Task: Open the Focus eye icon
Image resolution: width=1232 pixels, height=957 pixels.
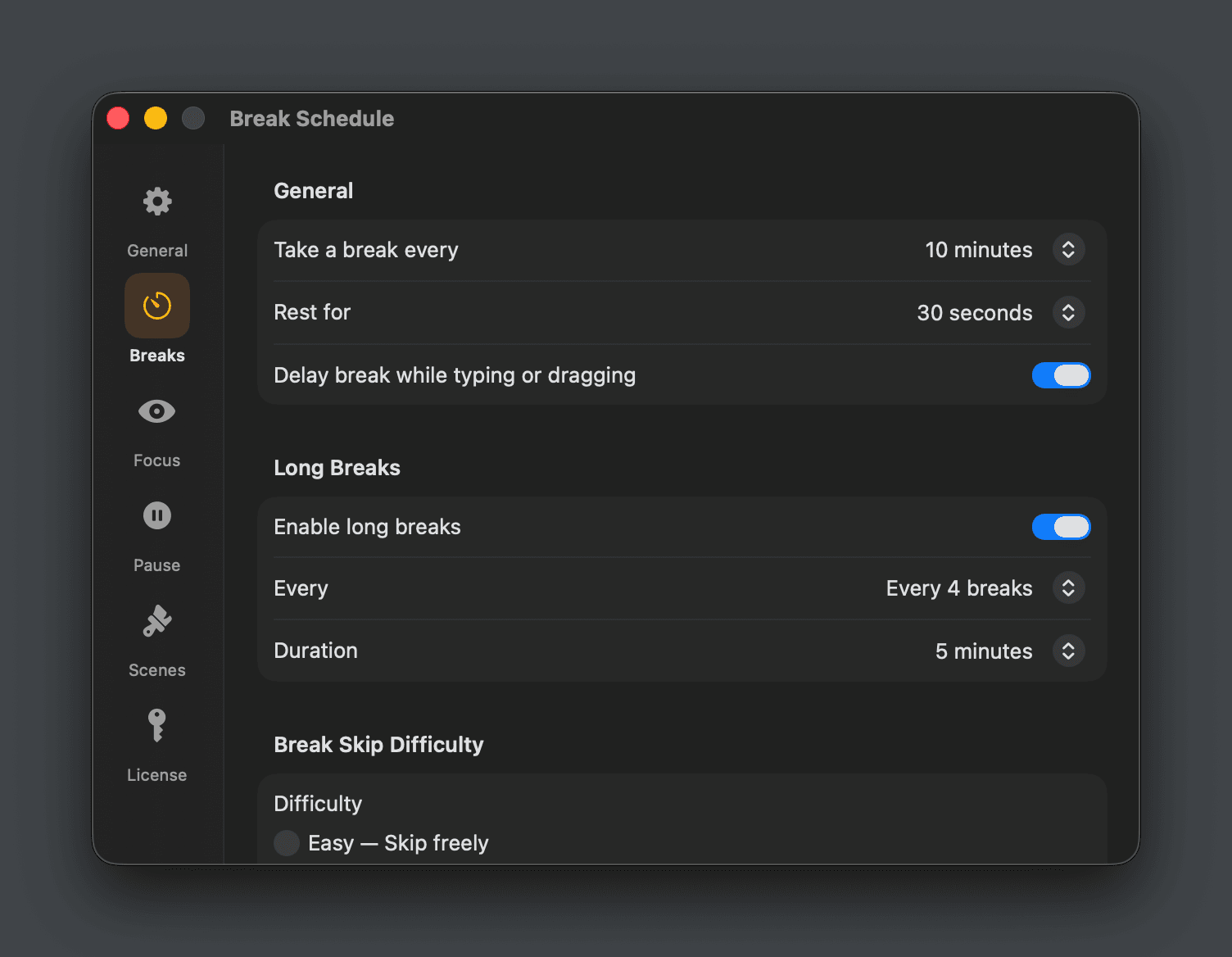Action: point(157,411)
